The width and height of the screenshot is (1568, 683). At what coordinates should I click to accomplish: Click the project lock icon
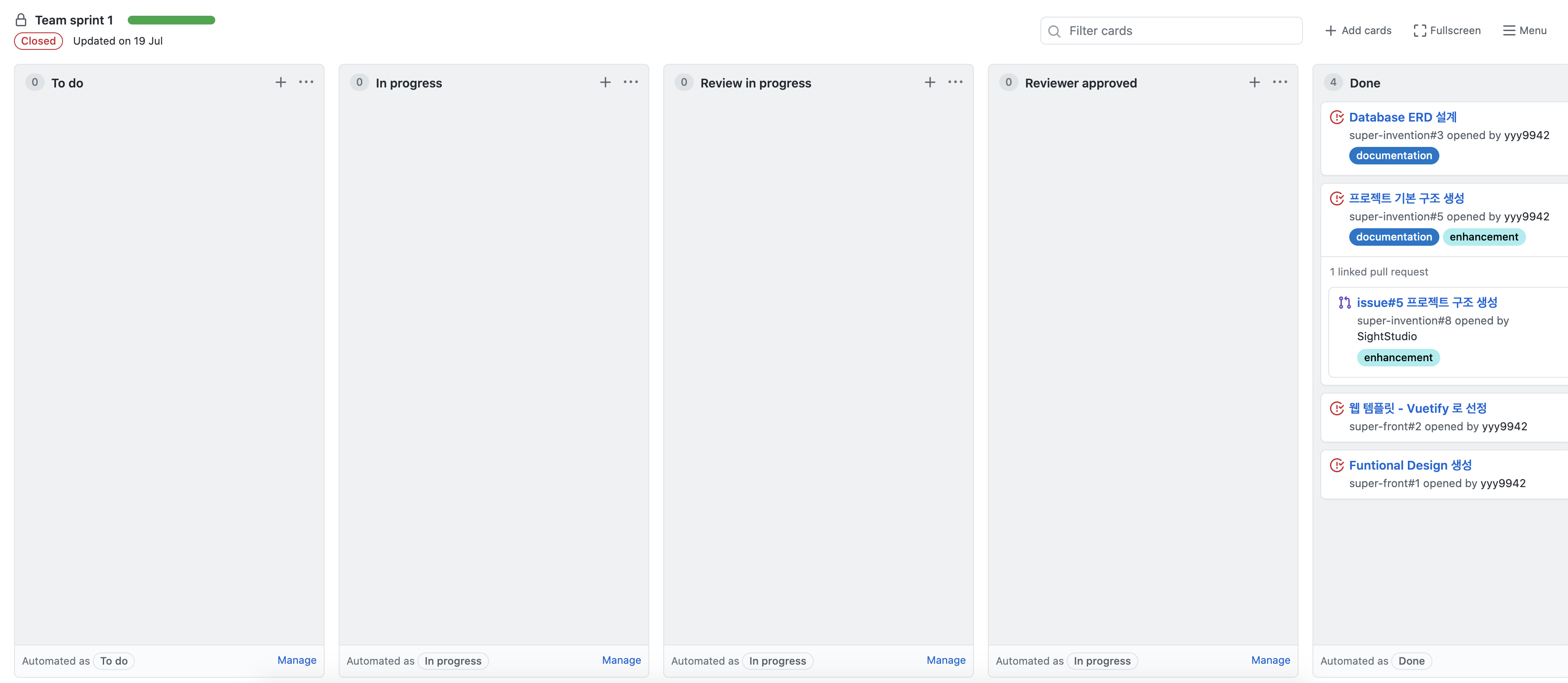pyautogui.click(x=21, y=20)
